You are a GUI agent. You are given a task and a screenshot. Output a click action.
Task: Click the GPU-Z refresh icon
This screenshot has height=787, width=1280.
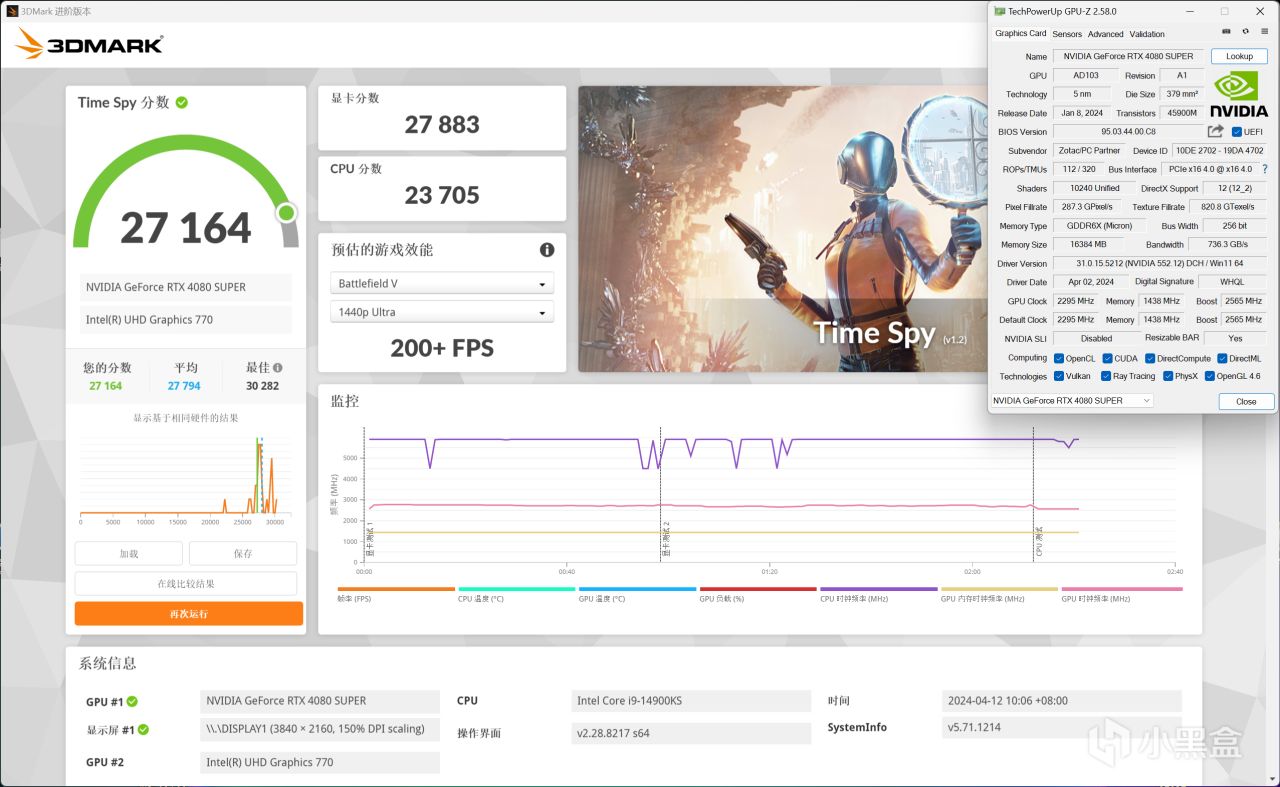coord(1246,32)
